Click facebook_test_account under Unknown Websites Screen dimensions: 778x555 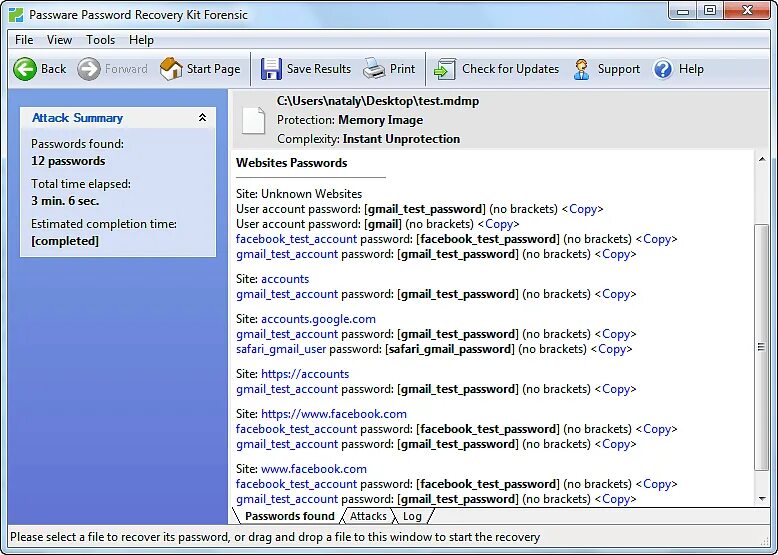(x=296, y=239)
